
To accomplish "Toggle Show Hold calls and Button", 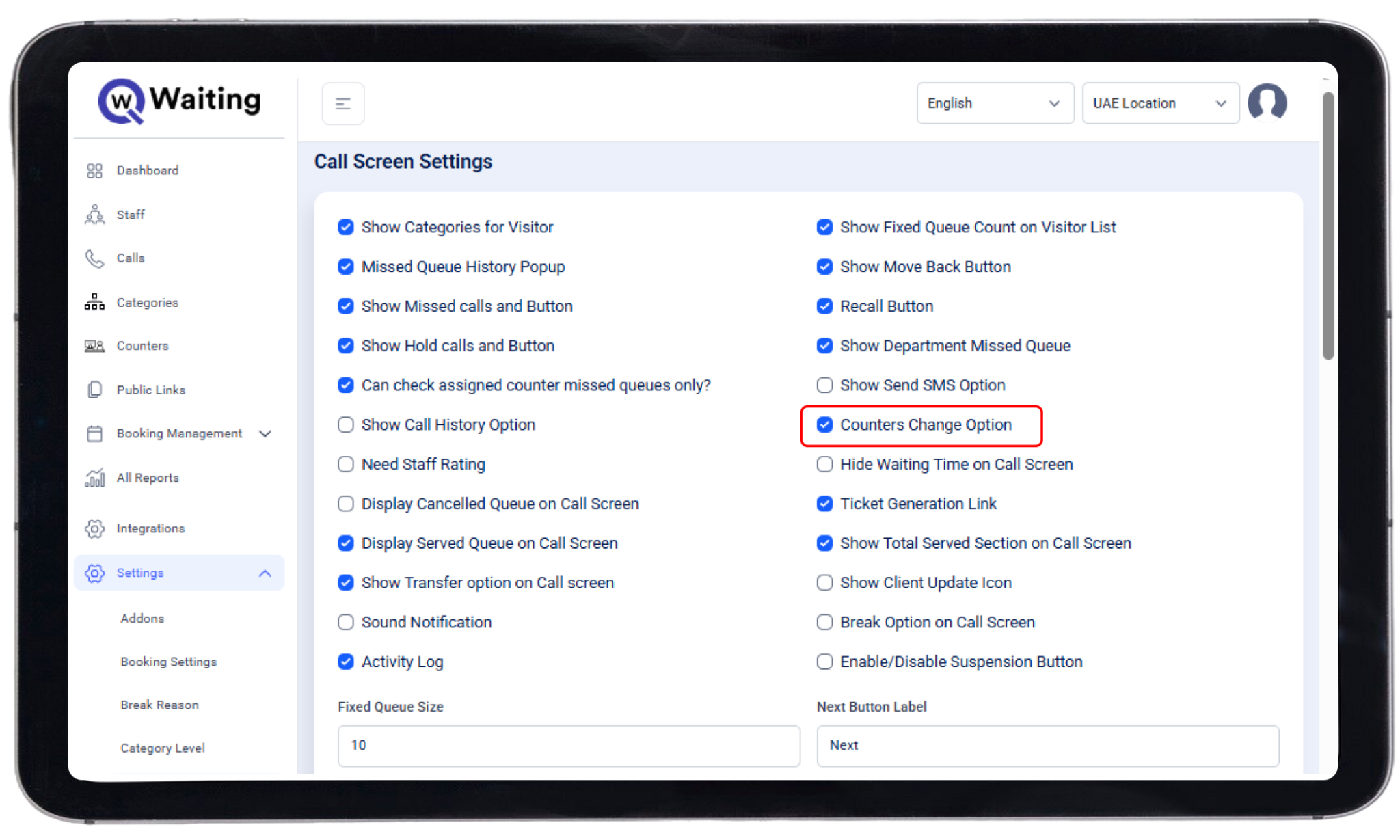I will point(346,346).
